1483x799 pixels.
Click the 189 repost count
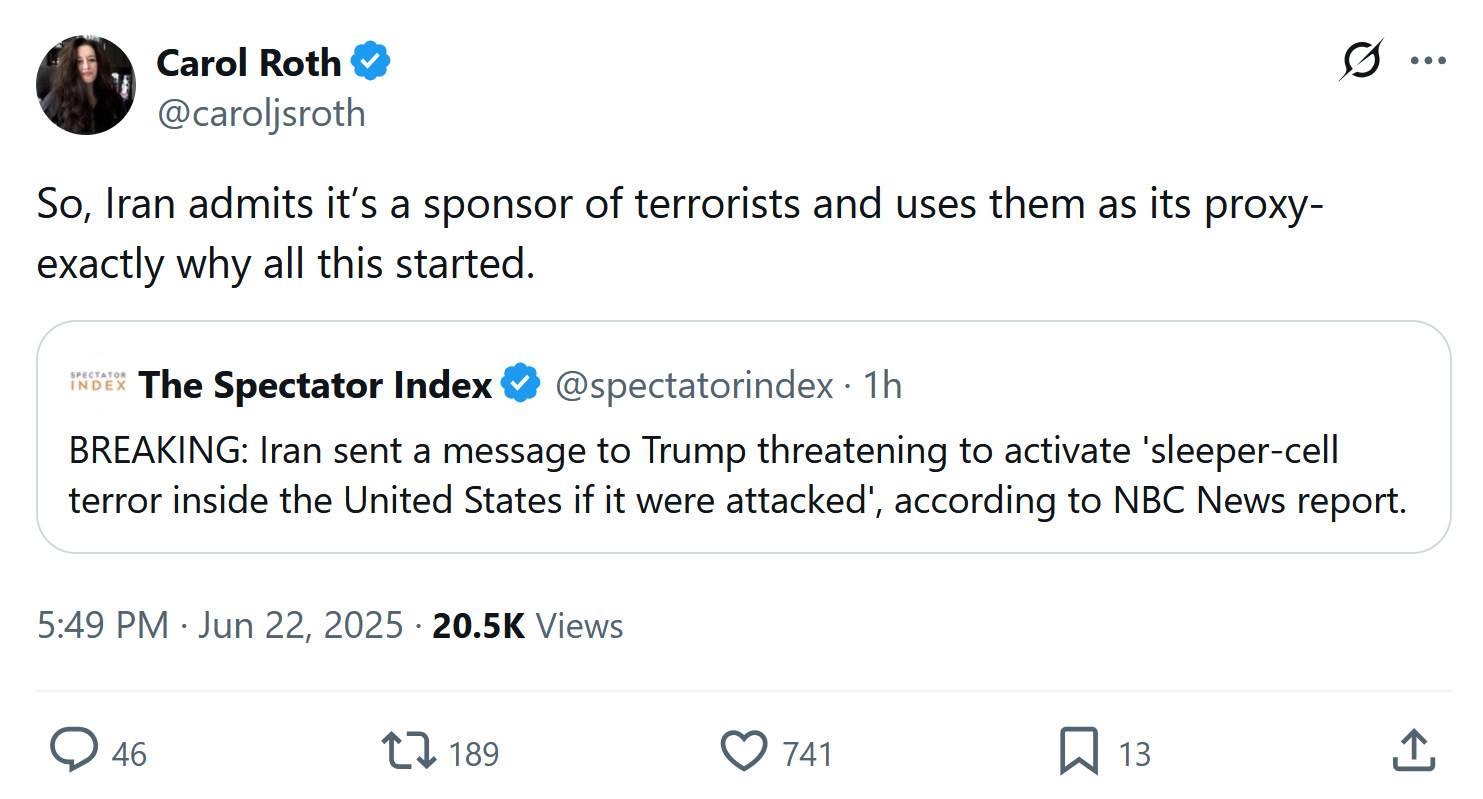[473, 753]
